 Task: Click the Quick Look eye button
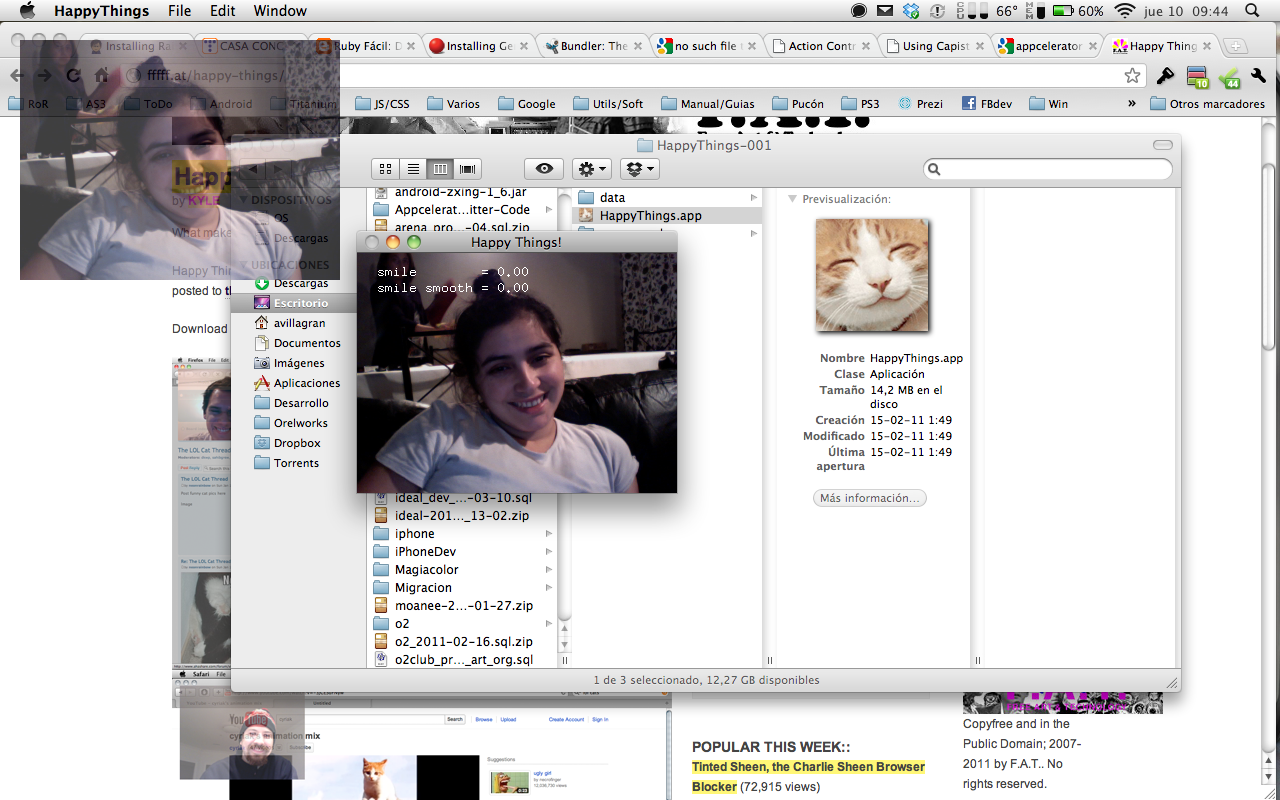click(x=544, y=169)
